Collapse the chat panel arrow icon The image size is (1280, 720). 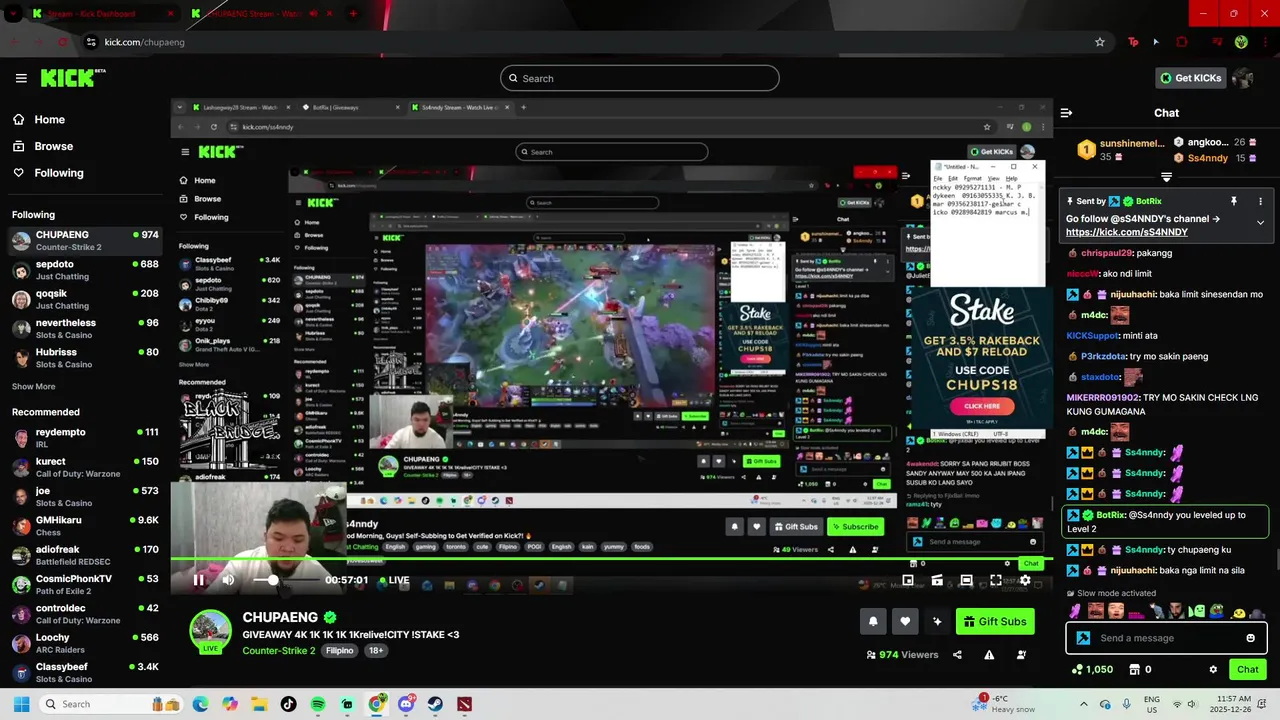1066,113
